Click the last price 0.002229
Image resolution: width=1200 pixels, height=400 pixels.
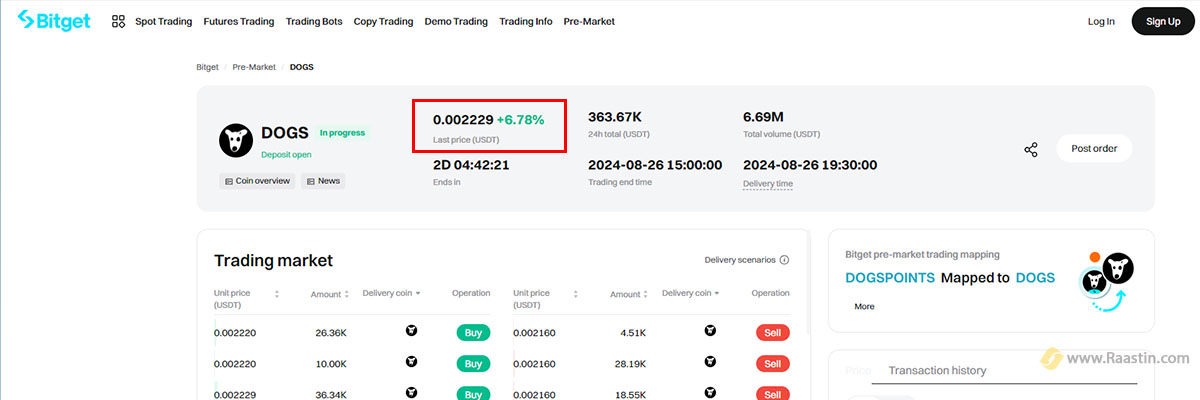[x=463, y=119]
